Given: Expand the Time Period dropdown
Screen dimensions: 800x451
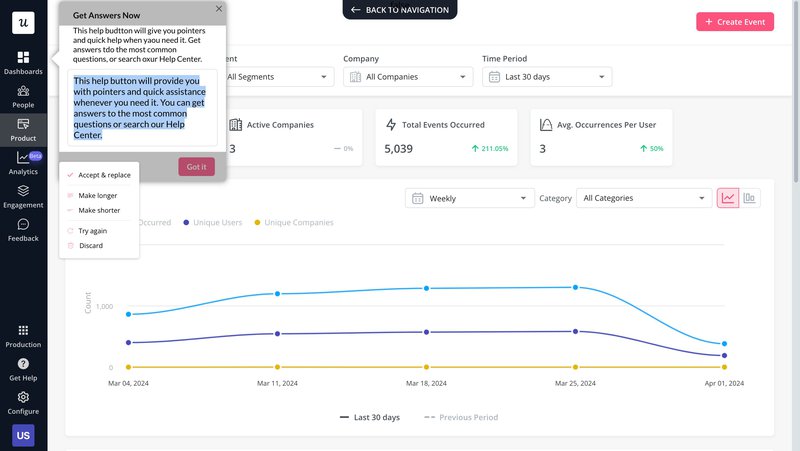Looking at the screenshot, I should [x=546, y=77].
